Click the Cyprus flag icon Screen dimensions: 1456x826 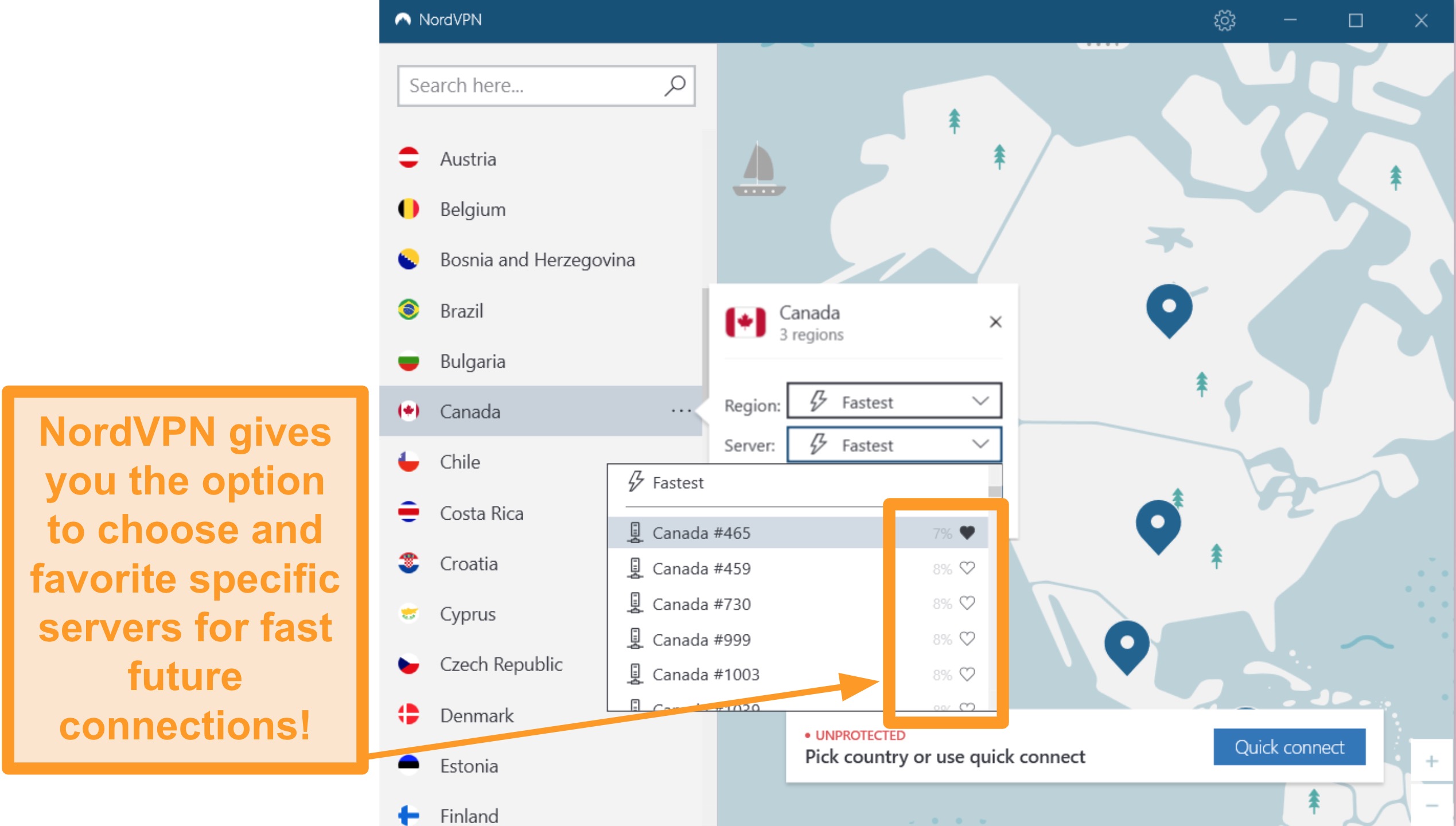[x=408, y=614]
